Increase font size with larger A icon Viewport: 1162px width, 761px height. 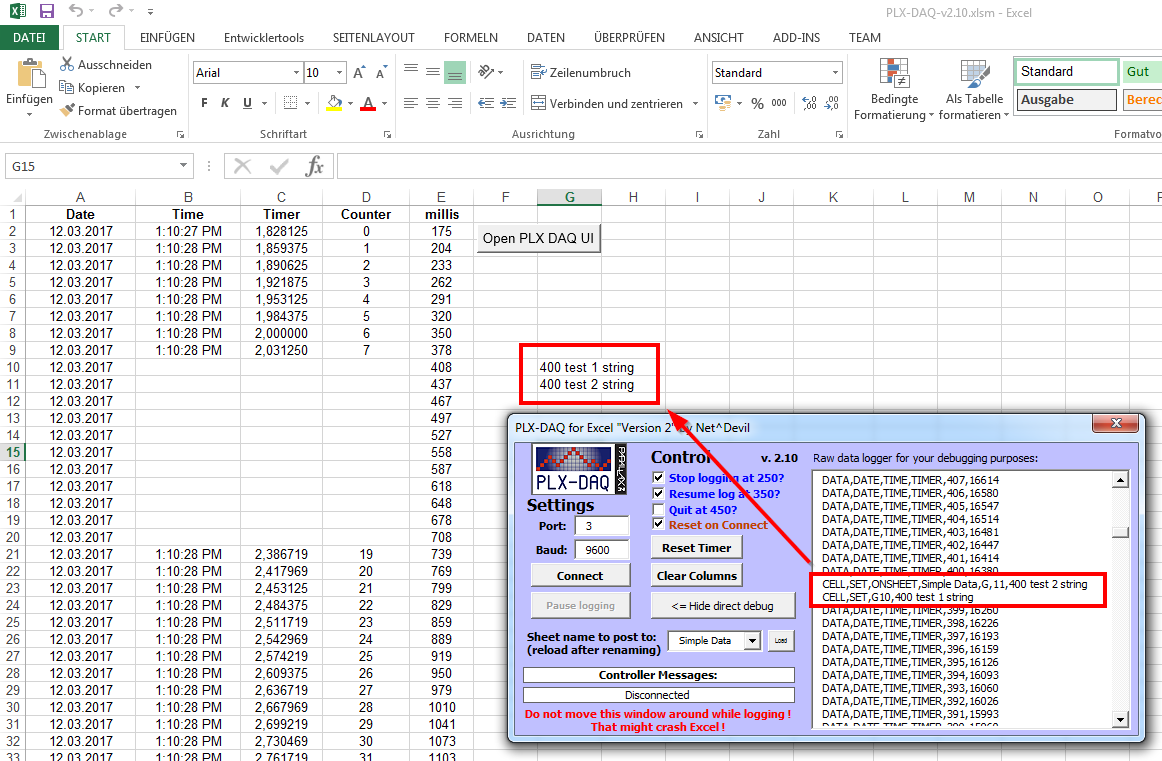pyautogui.click(x=359, y=73)
